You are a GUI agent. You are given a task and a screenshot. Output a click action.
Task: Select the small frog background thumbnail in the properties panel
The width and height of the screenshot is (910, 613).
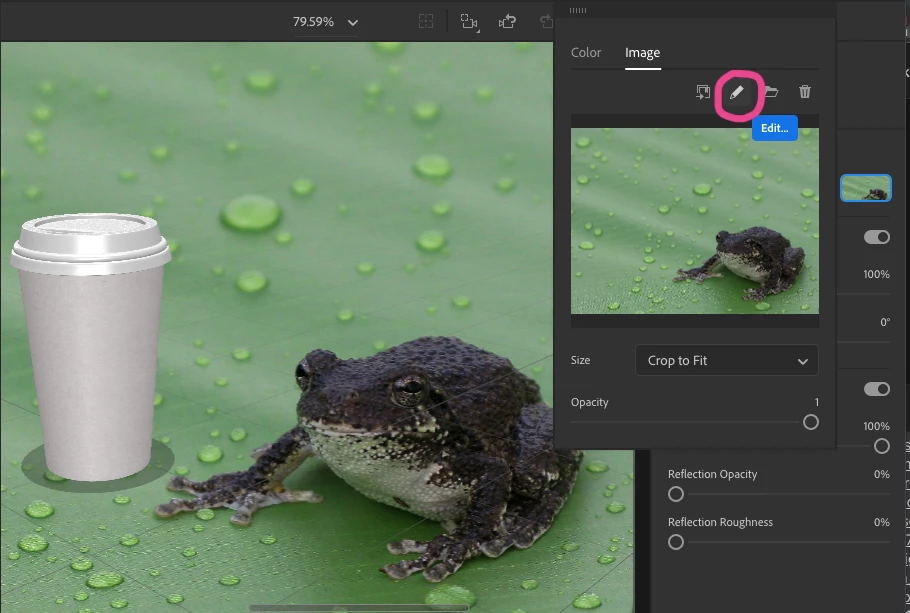865,188
